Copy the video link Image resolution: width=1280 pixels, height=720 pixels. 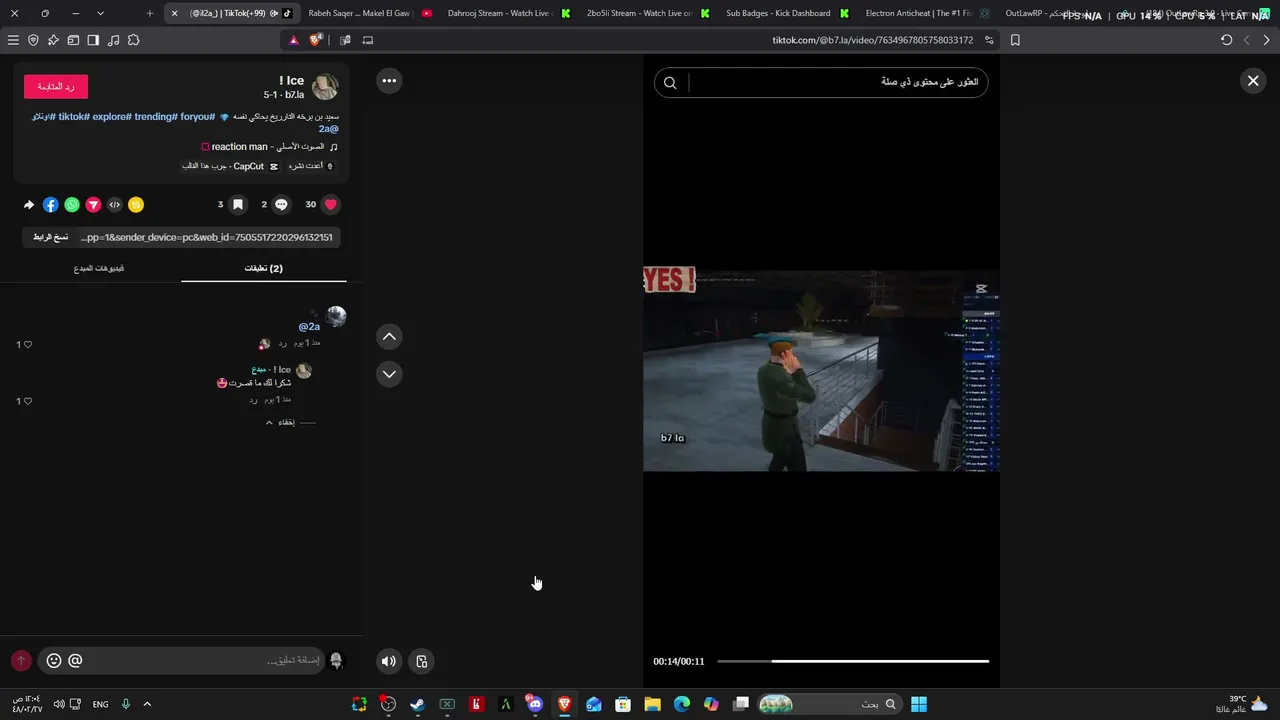click(50, 237)
